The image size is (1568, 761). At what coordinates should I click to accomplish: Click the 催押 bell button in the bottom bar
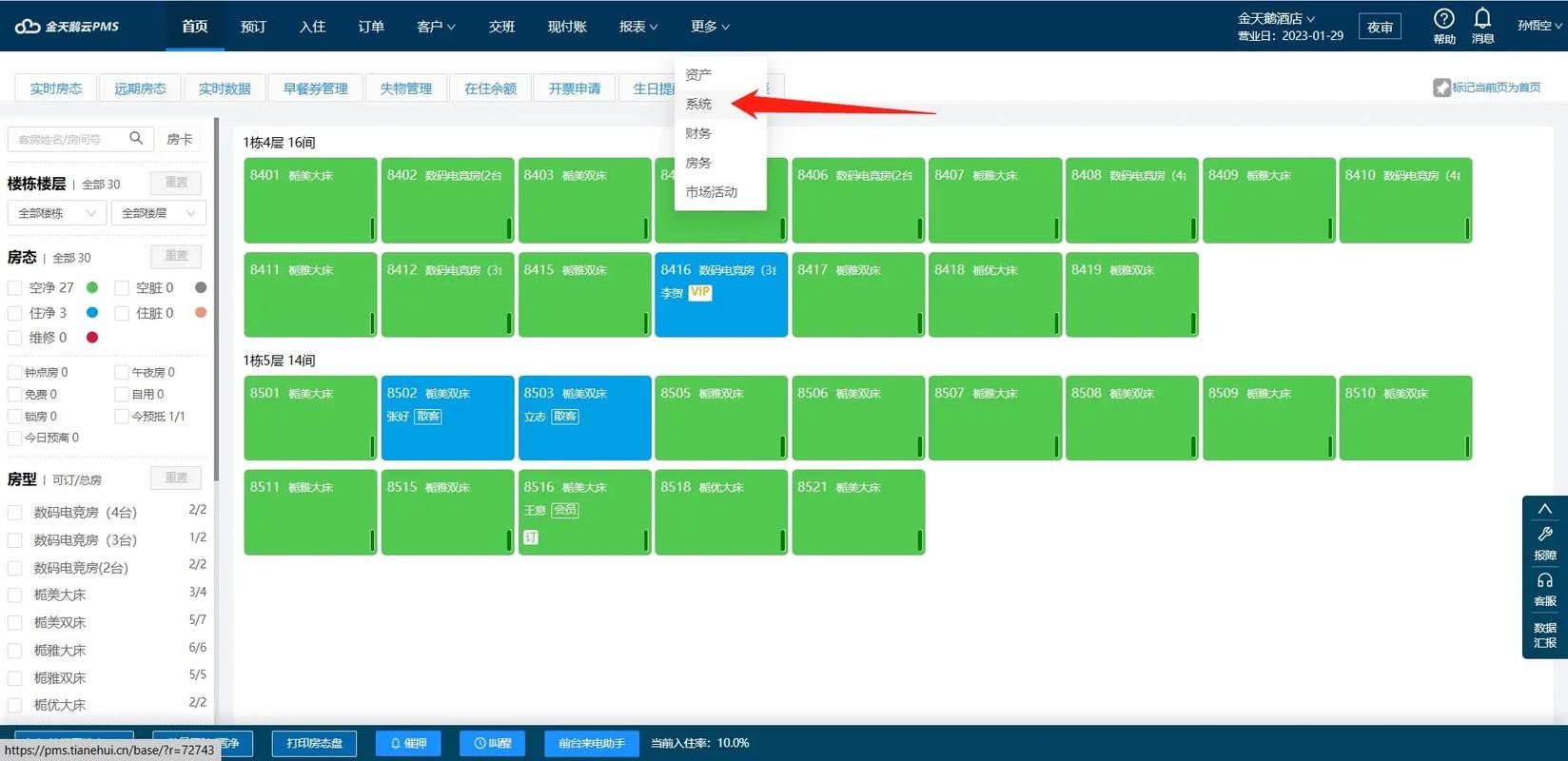click(409, 743)
